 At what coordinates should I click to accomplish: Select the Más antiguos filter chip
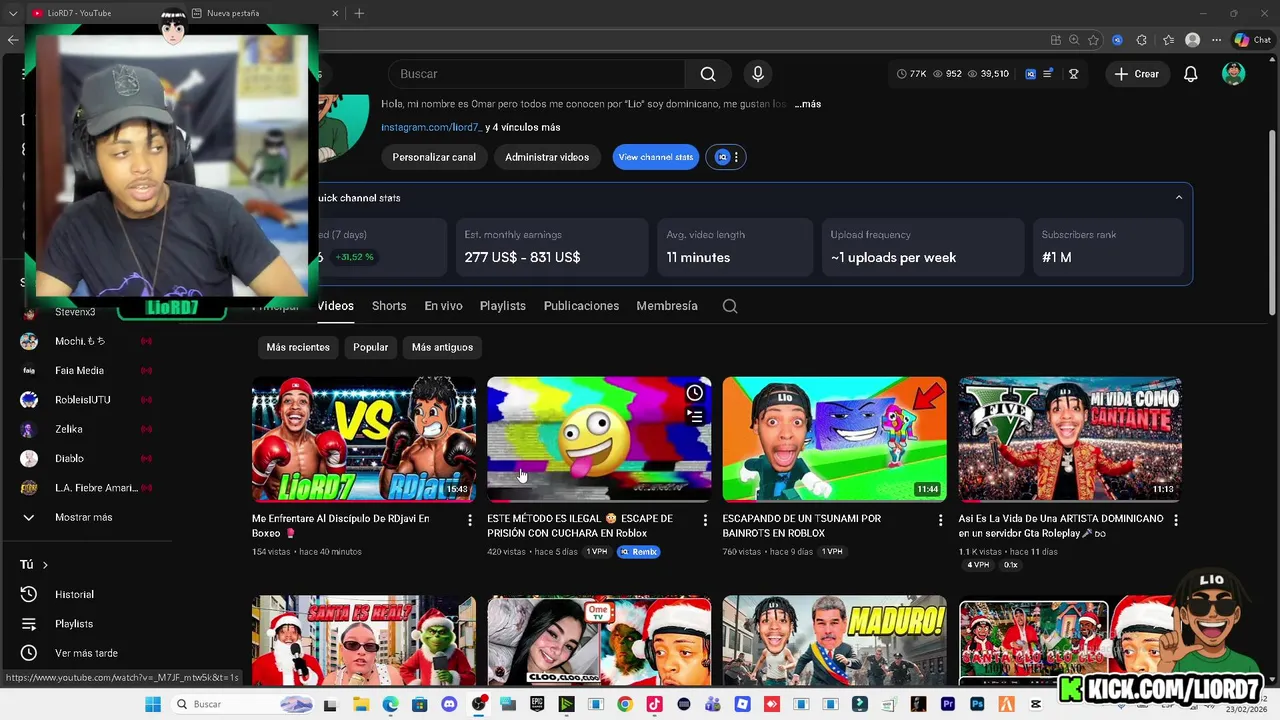pyautogui.click(x=442, y=347)
